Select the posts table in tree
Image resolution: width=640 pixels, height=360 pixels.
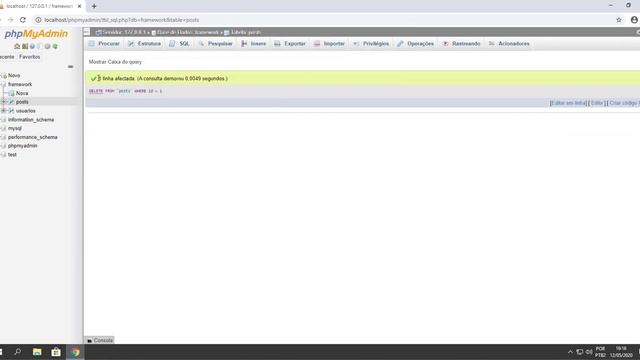click(x=22, y=102)
